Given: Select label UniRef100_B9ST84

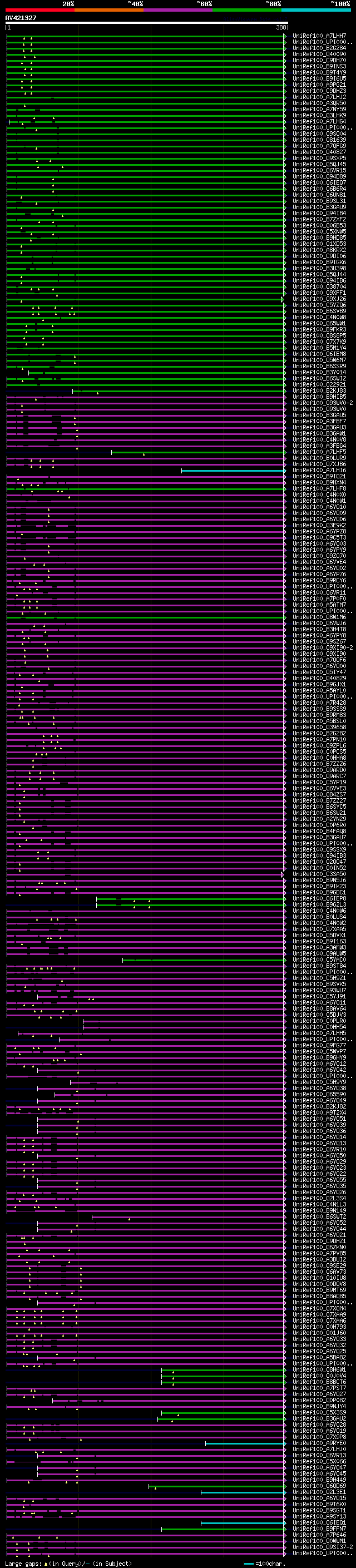Looking at the screenshot, I should point(319,967).
